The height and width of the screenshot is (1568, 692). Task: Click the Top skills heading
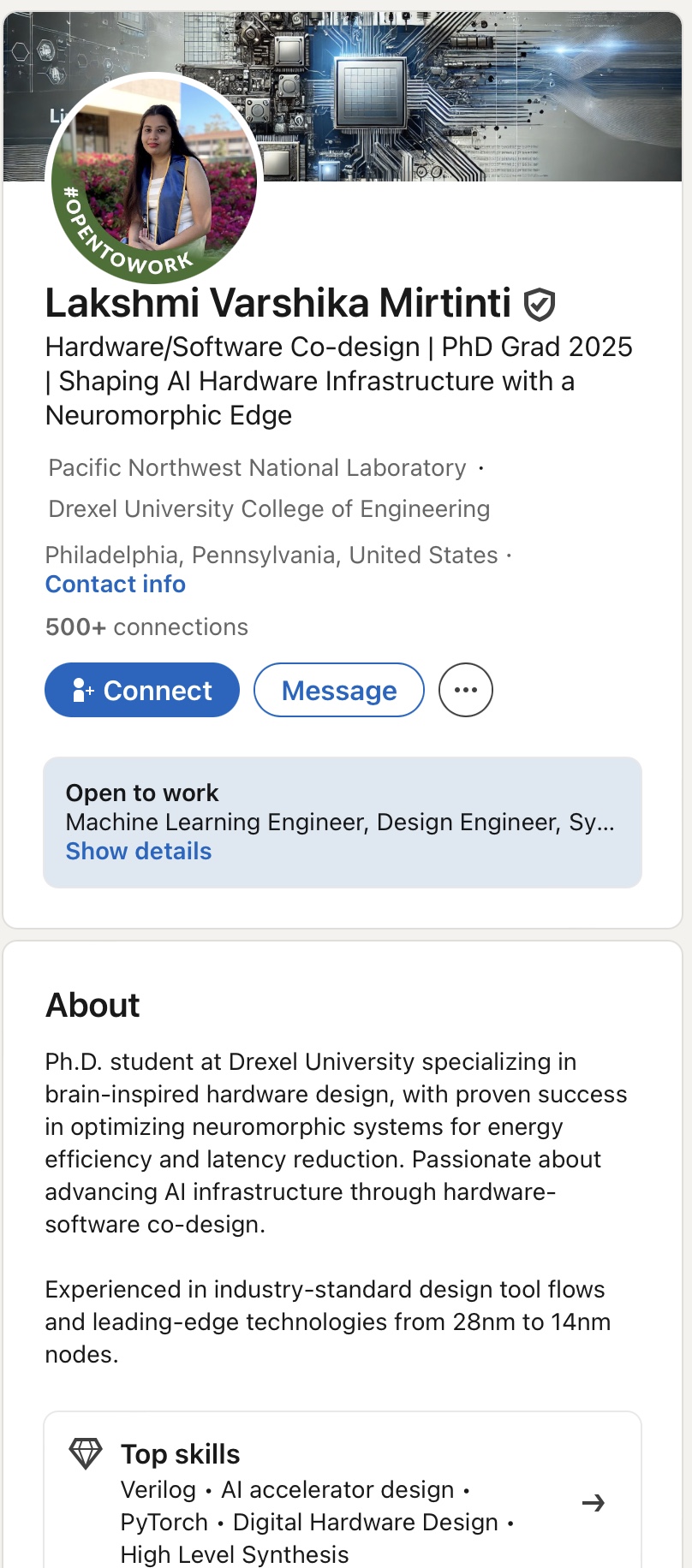(180, 1454)
